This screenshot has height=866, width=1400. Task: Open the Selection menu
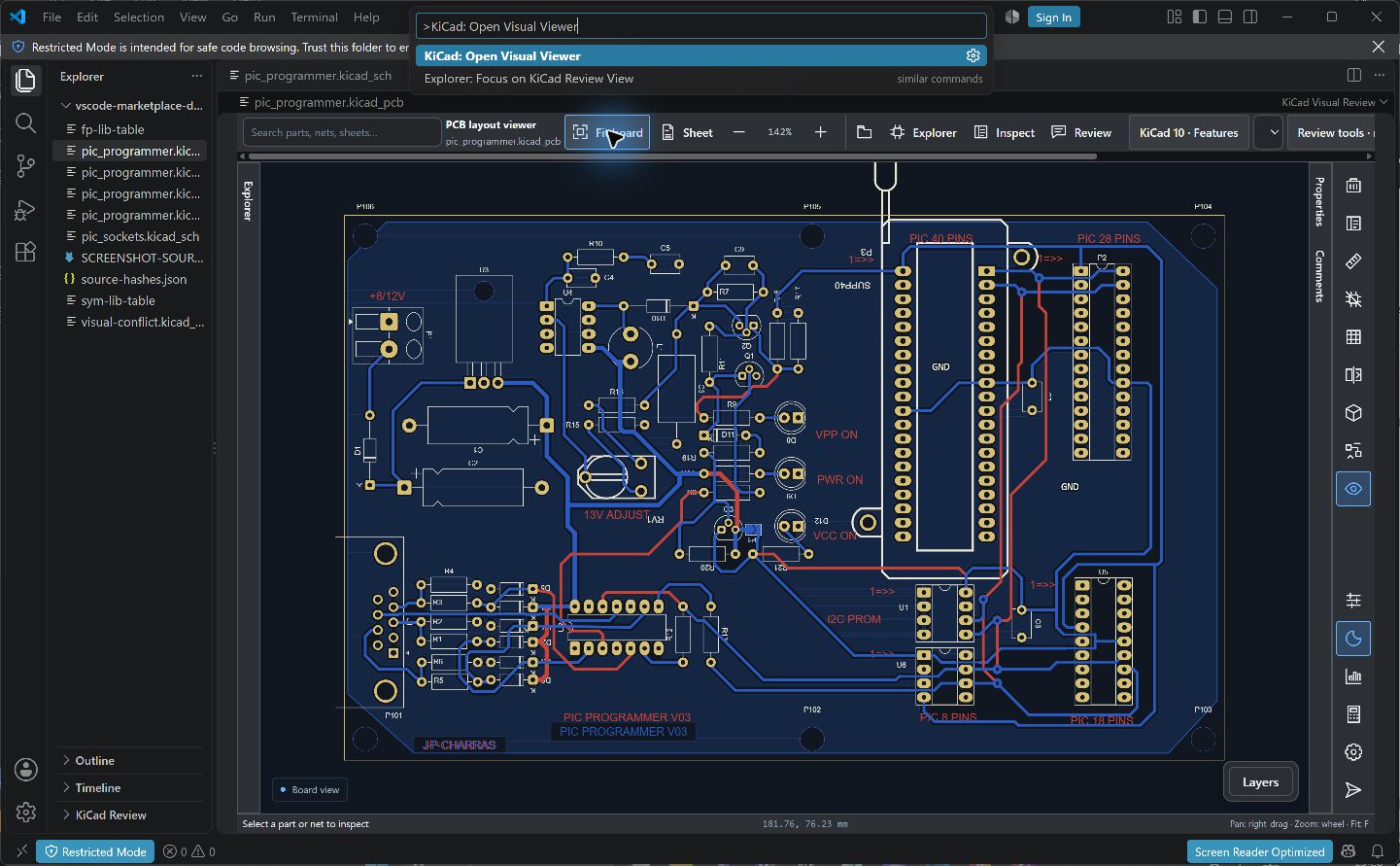pyautogui.click(x=139, y=17)
